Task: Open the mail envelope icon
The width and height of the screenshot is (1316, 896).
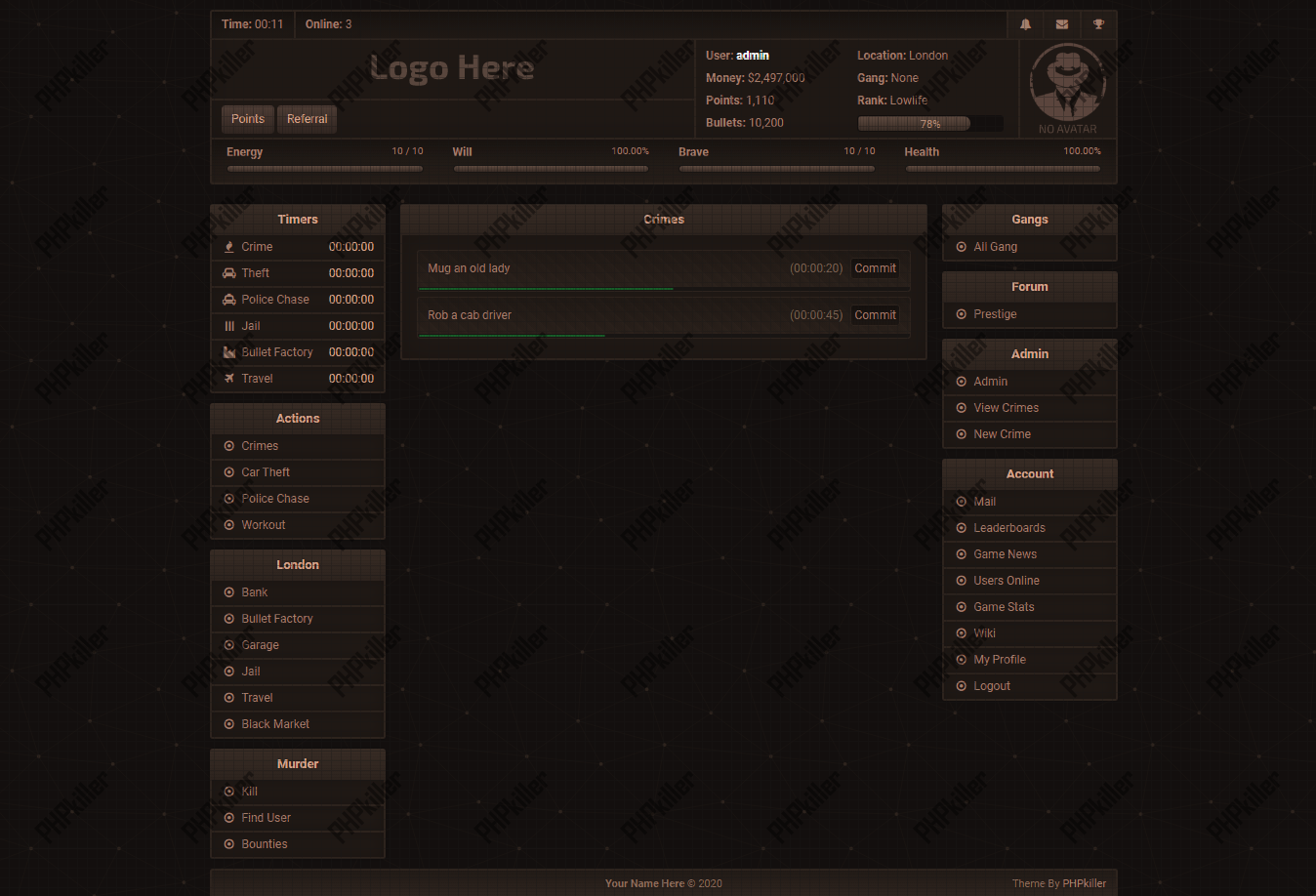Action: [x=1062, y=24]
